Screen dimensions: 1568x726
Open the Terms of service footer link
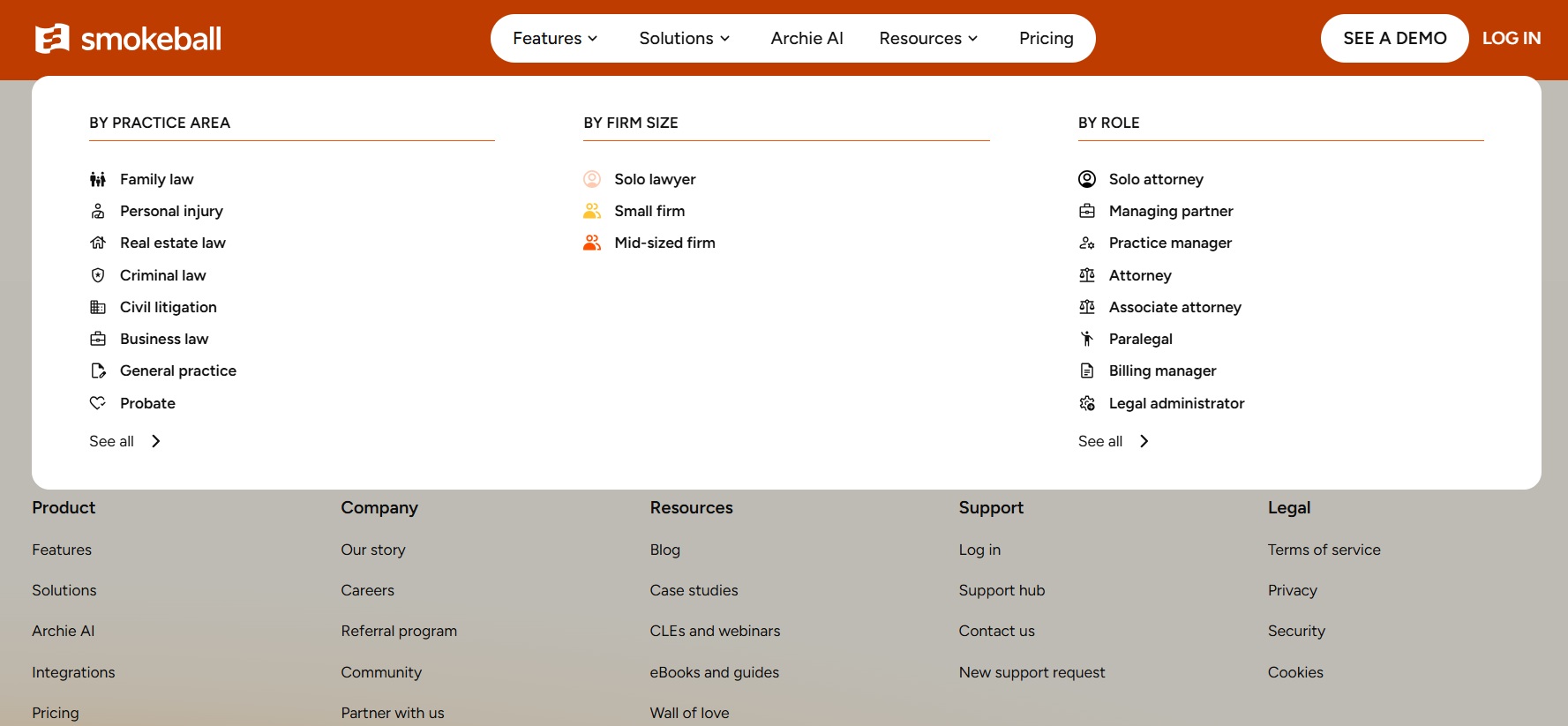[1324, 550]
